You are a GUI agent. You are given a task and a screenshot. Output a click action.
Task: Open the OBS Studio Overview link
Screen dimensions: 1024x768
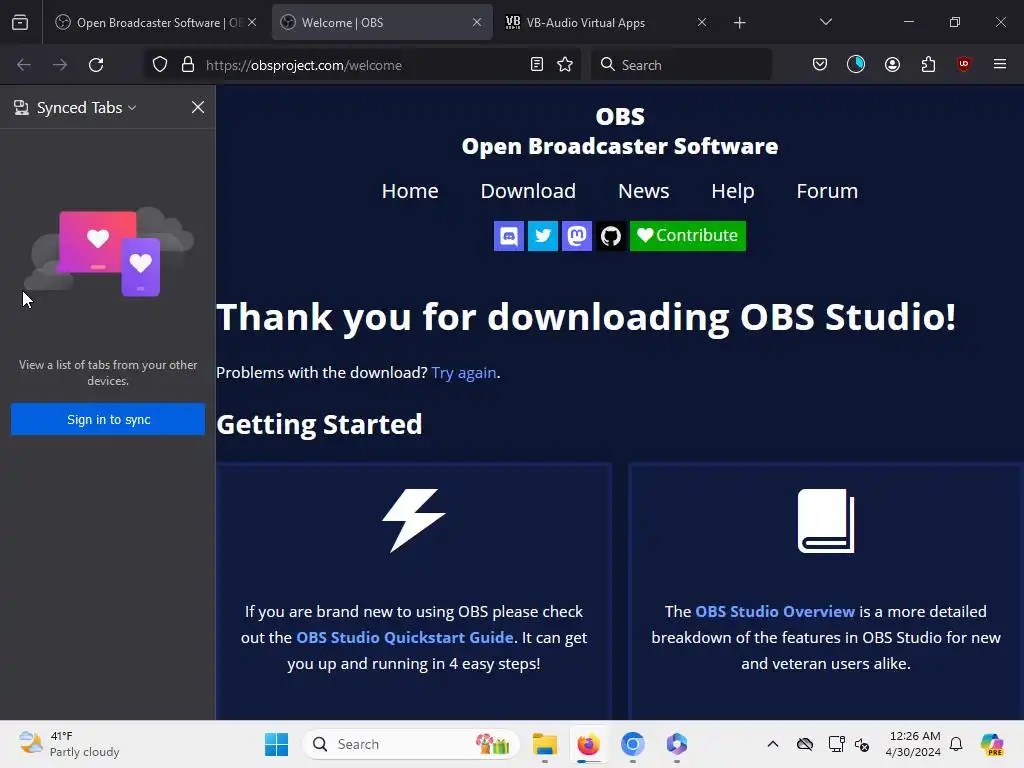tap(775, 611)
